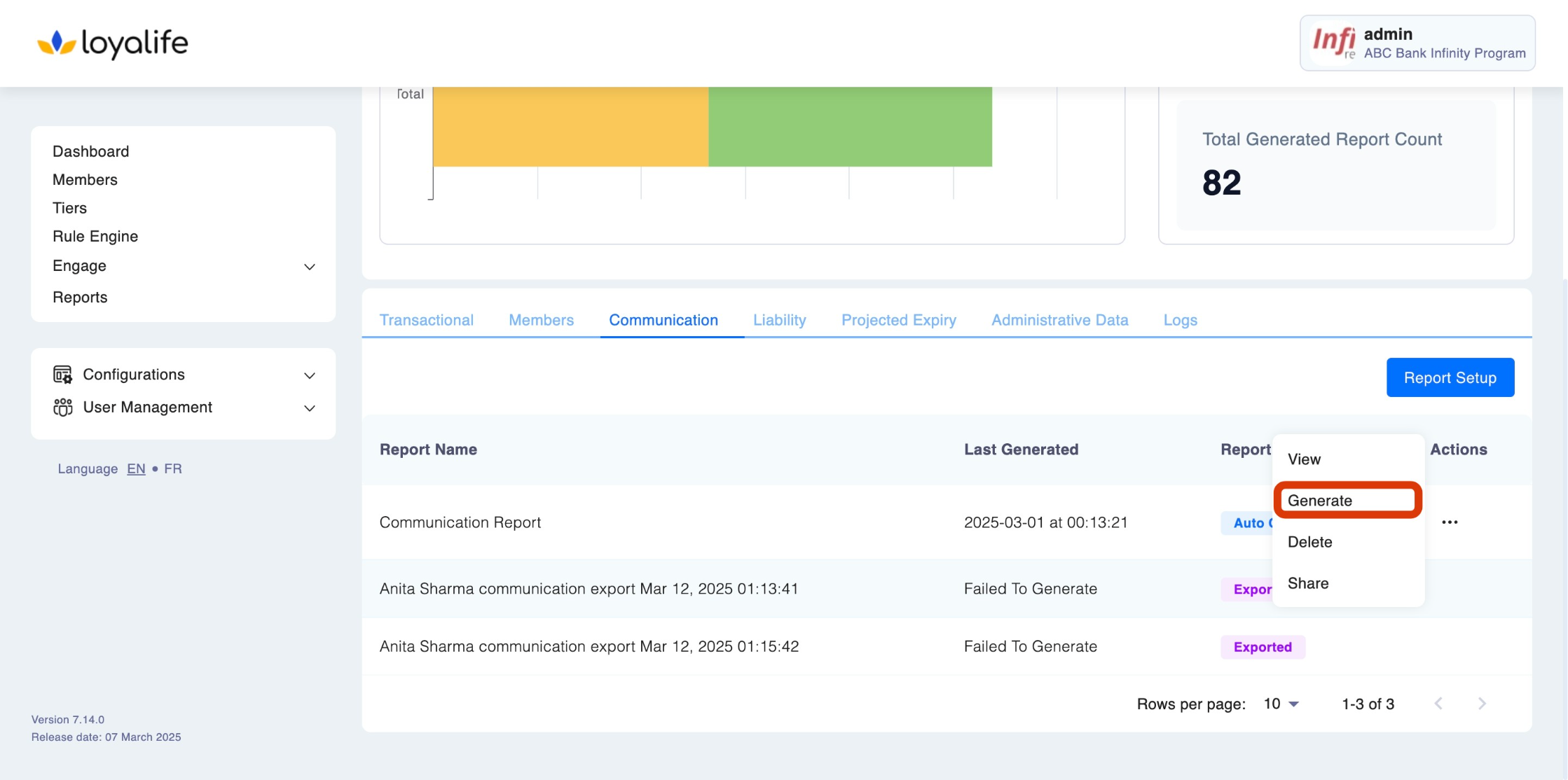The image size is (1568, 780).
Task: Open the Projected Expiry tab
Action: [x=898, y=320]
